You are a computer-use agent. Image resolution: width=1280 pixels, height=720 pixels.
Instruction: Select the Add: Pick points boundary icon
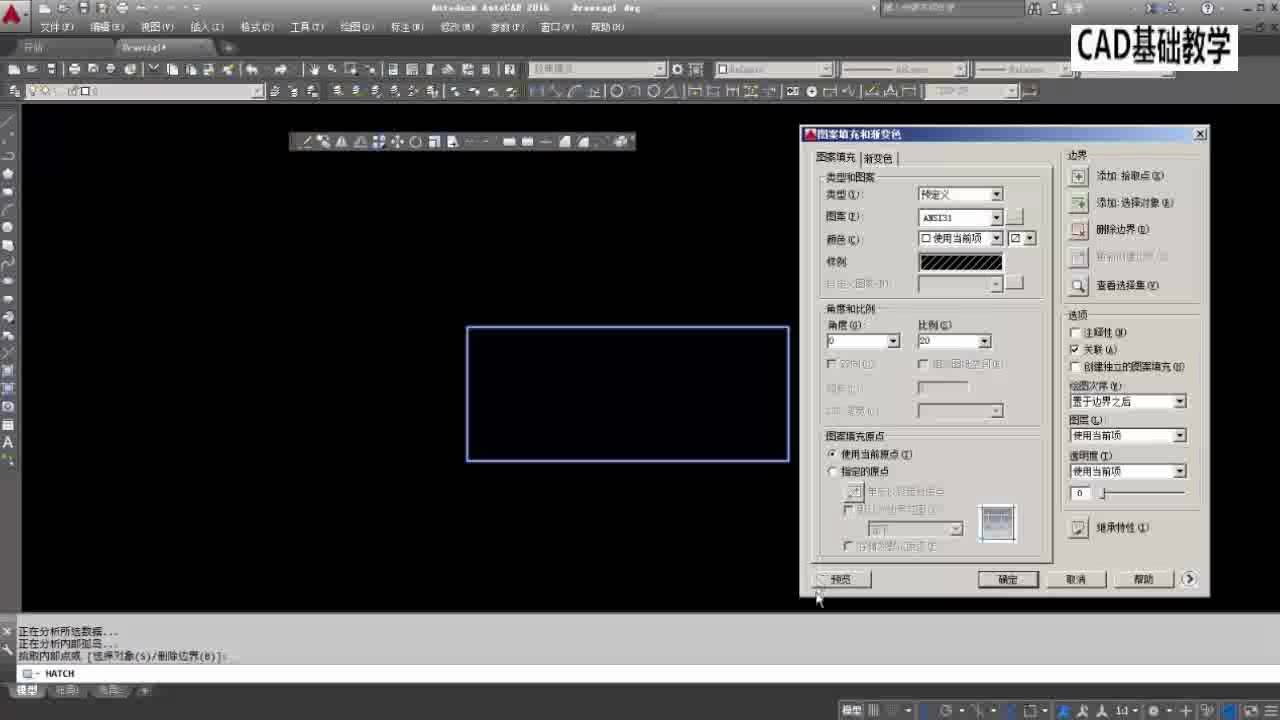click(x=1078, y=176)
